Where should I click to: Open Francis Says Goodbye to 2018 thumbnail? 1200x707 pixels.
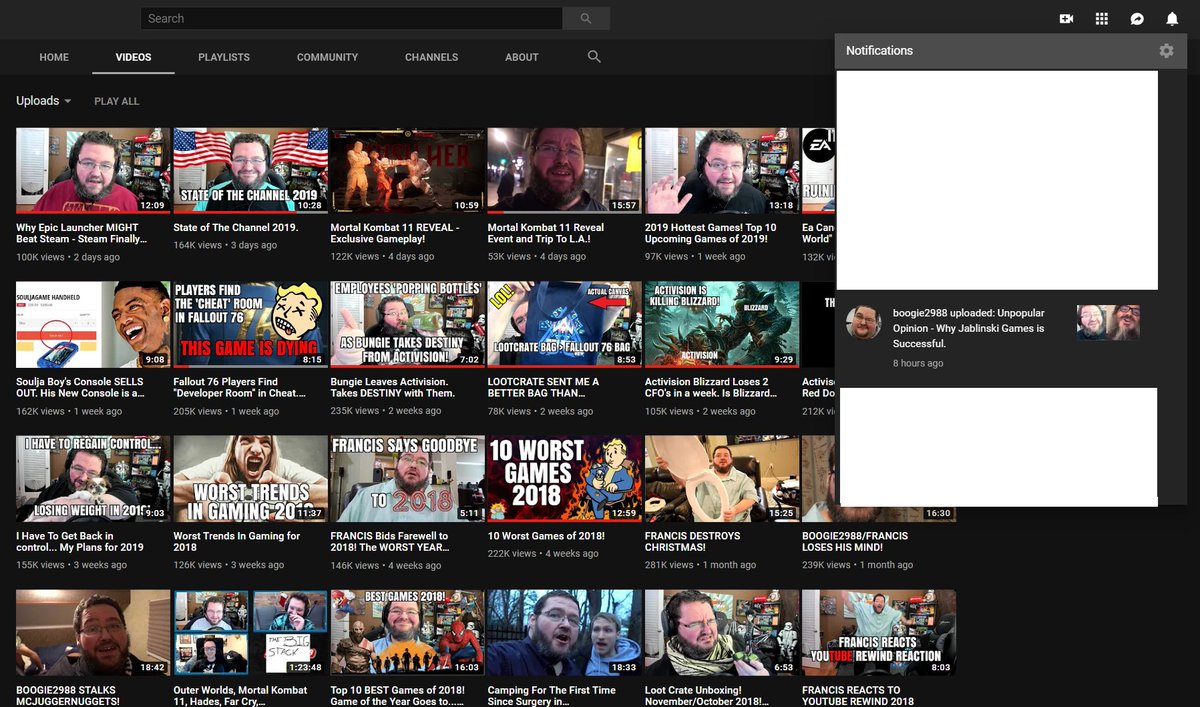[x=407, y=478]
